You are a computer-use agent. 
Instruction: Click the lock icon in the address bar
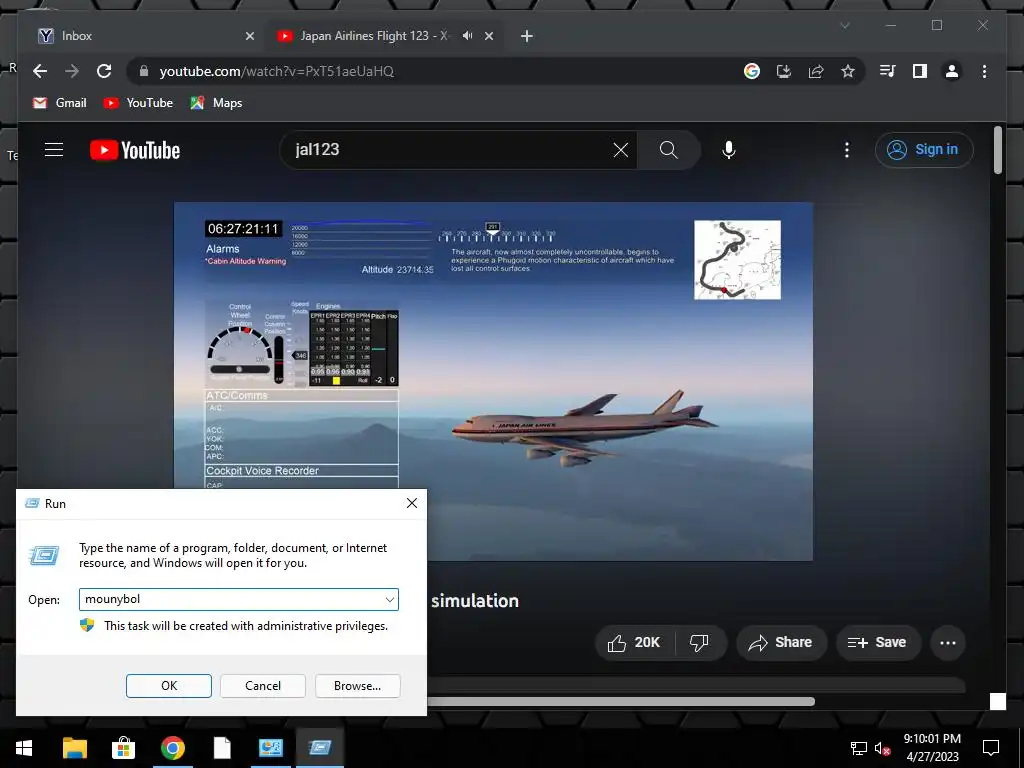(144, 71)
